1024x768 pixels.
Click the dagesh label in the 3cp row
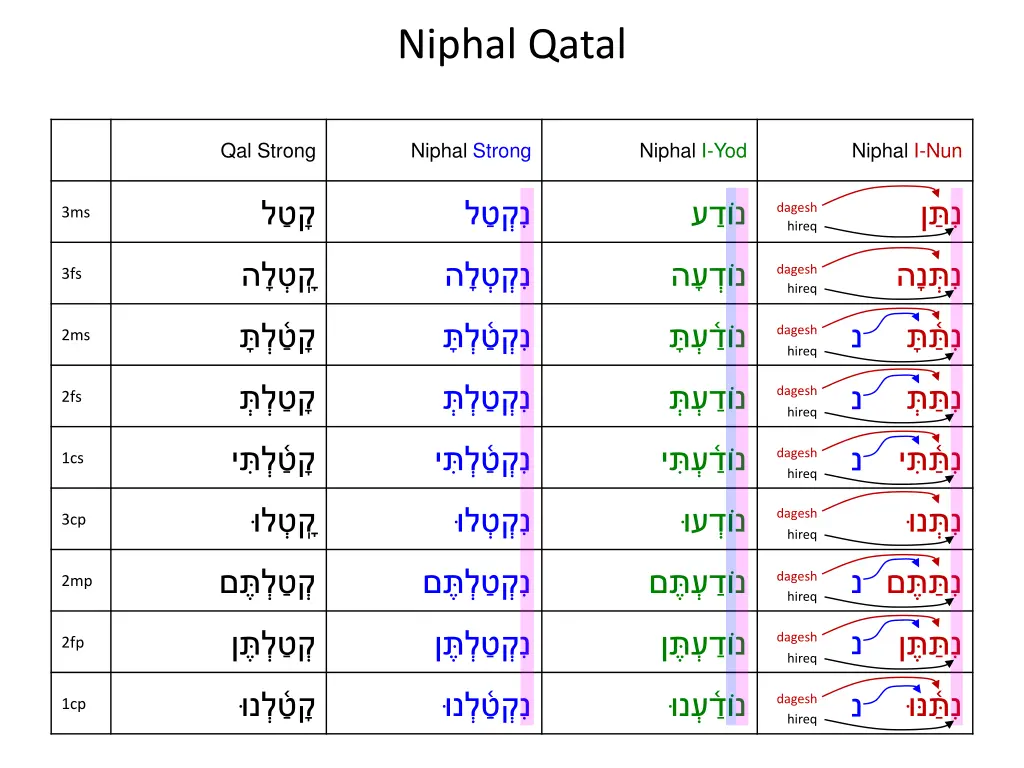pyautogui.click(x=797, y=514)
